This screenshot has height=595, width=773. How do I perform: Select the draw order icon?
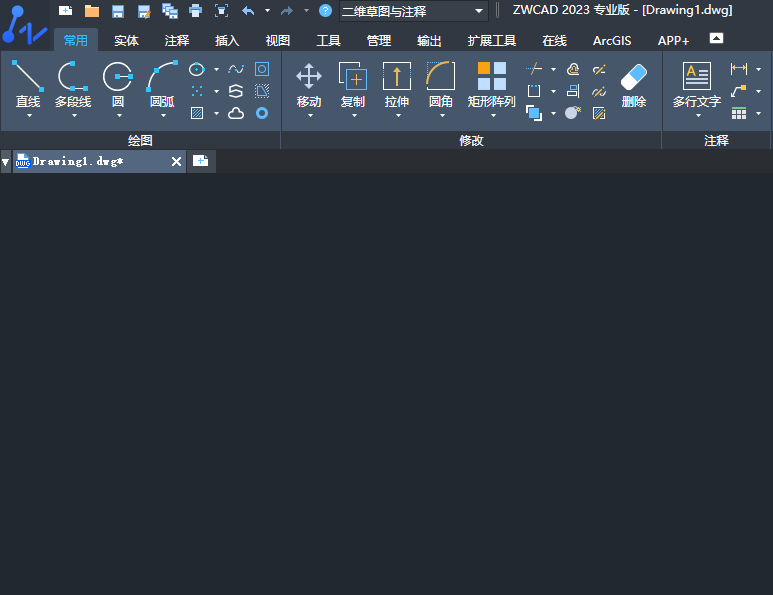[x=534, y=113]
